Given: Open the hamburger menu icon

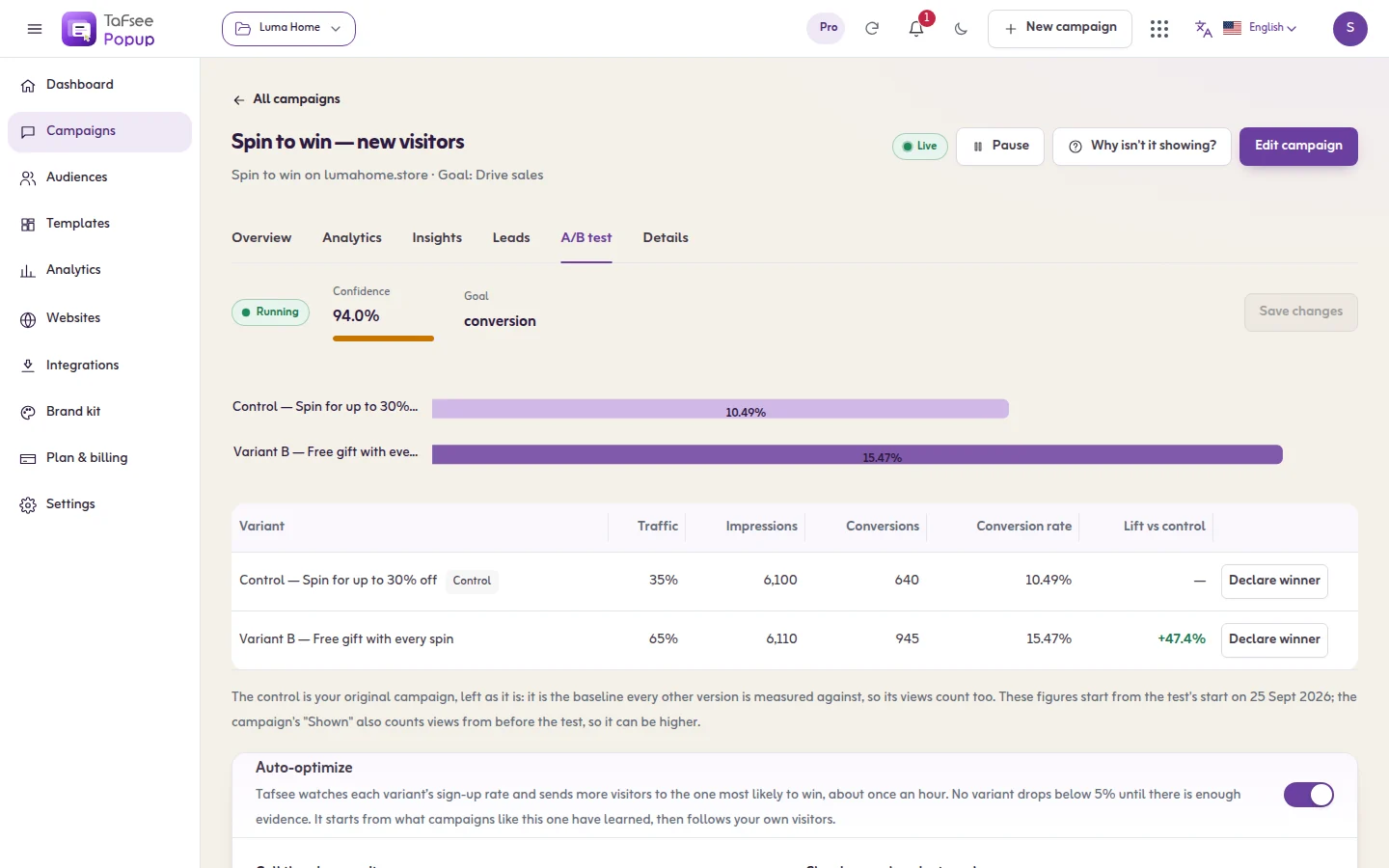Looking at the screenshot, I should click(x=35, y=29).
